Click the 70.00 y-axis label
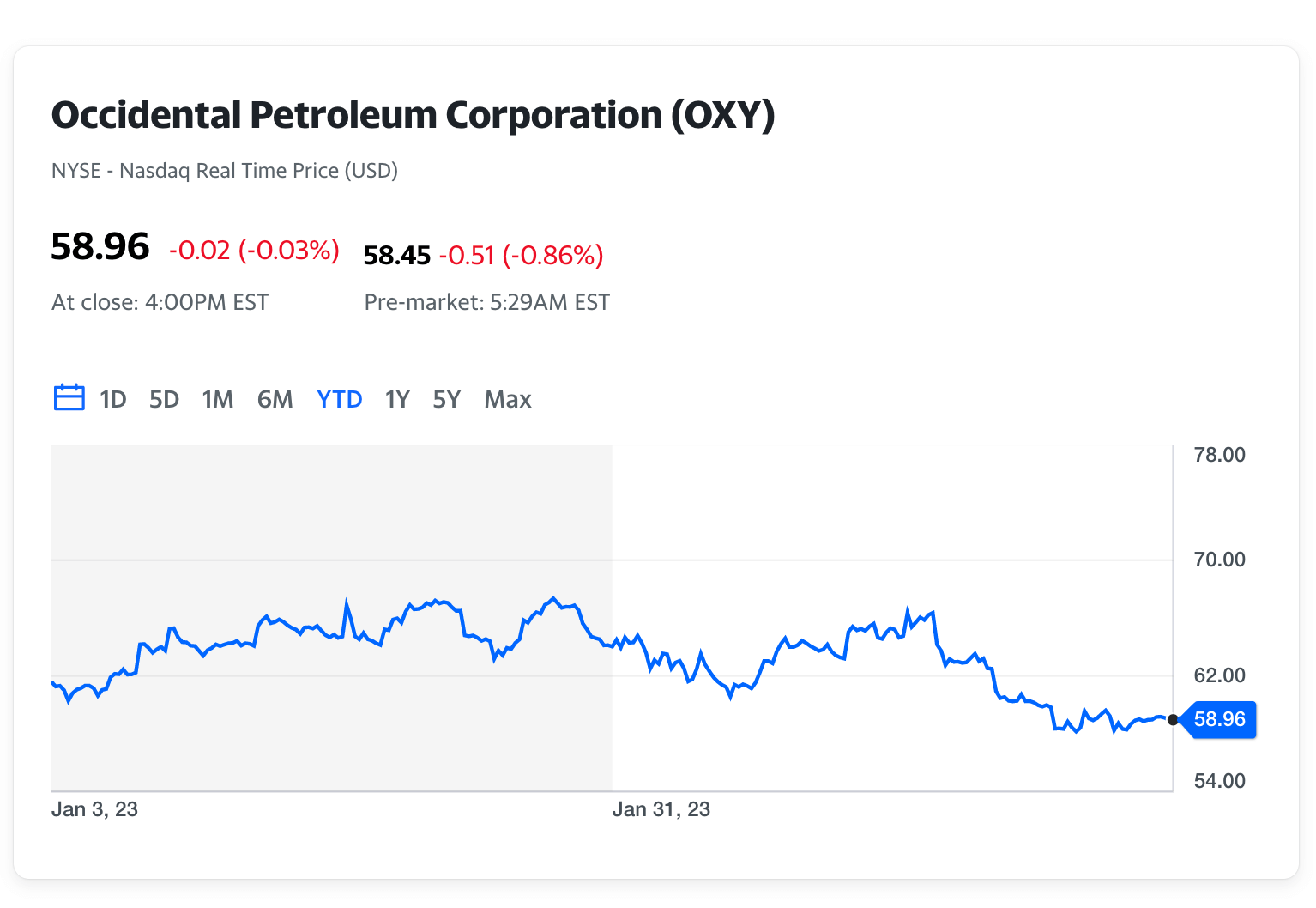The height and width of the screenshot is (908, 1316). click(1220, 560)
